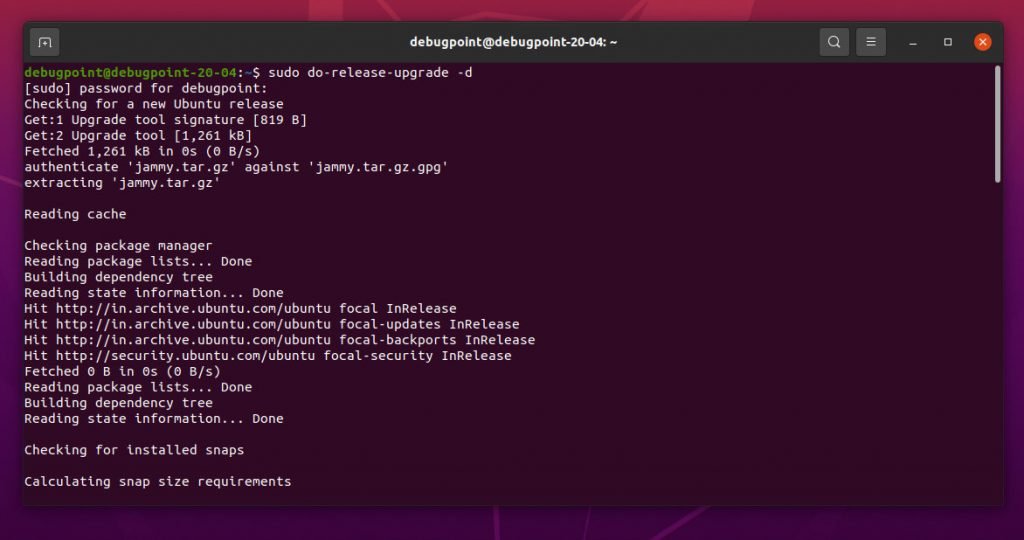Open the terminal search
This screenshot has height=540, width=1024.
834,42
